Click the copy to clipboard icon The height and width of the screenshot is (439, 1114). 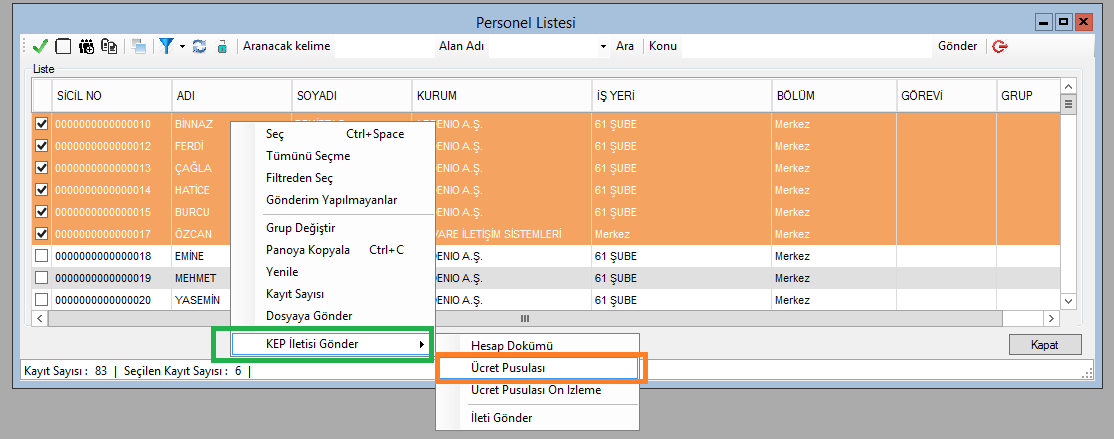click(x=109, y=46)
